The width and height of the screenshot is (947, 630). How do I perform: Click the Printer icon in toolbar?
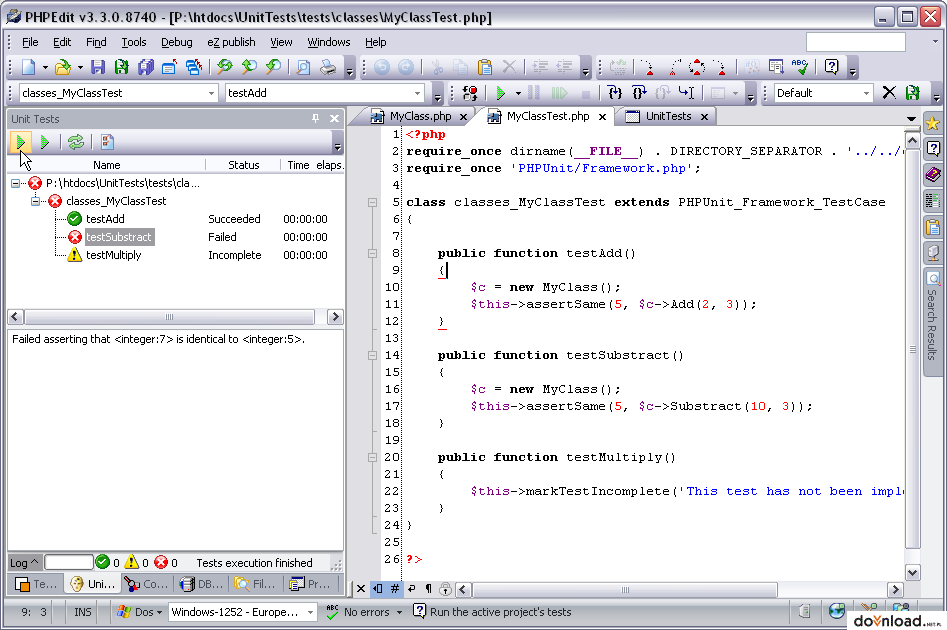click(327, 67)
